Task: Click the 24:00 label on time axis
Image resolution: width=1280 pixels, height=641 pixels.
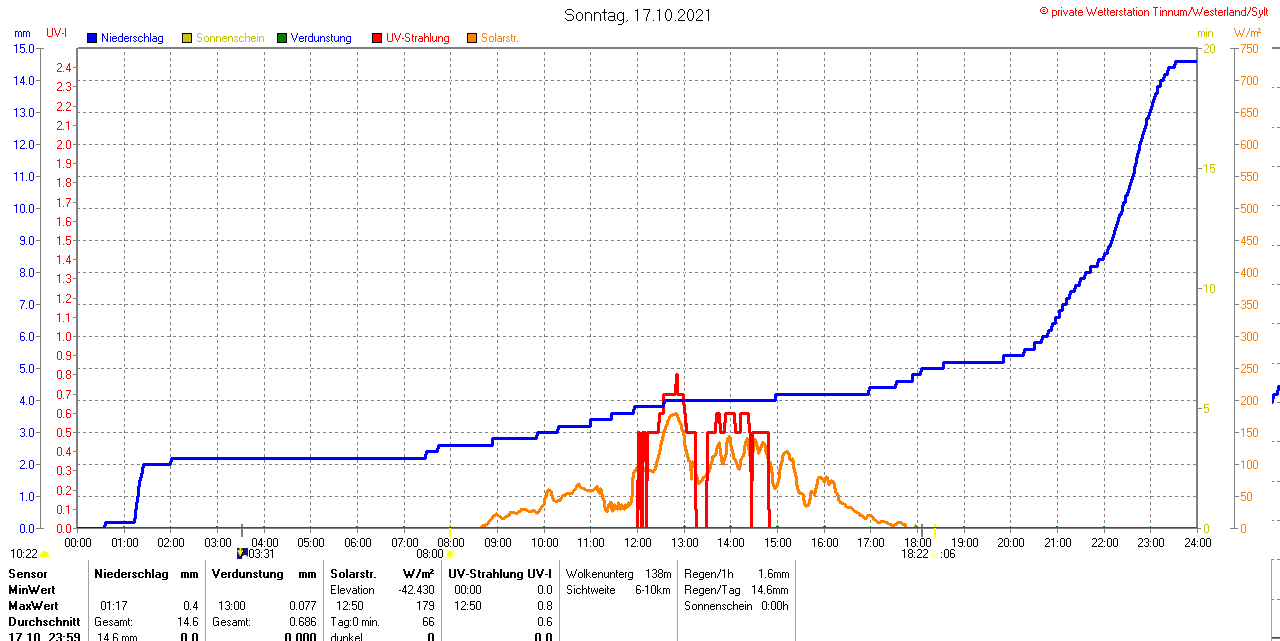Action: [1196, 543]
